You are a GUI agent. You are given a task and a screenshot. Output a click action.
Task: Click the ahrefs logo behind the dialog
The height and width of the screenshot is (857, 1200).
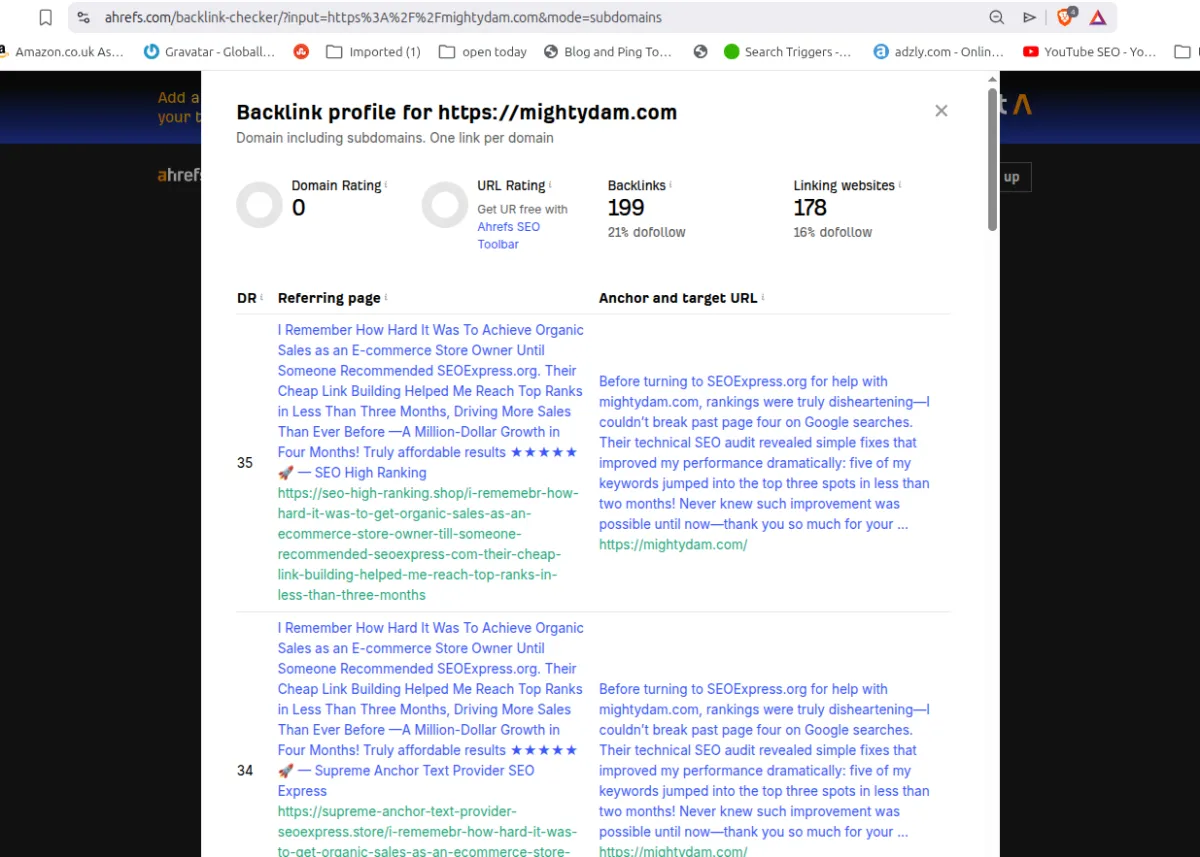179,176
